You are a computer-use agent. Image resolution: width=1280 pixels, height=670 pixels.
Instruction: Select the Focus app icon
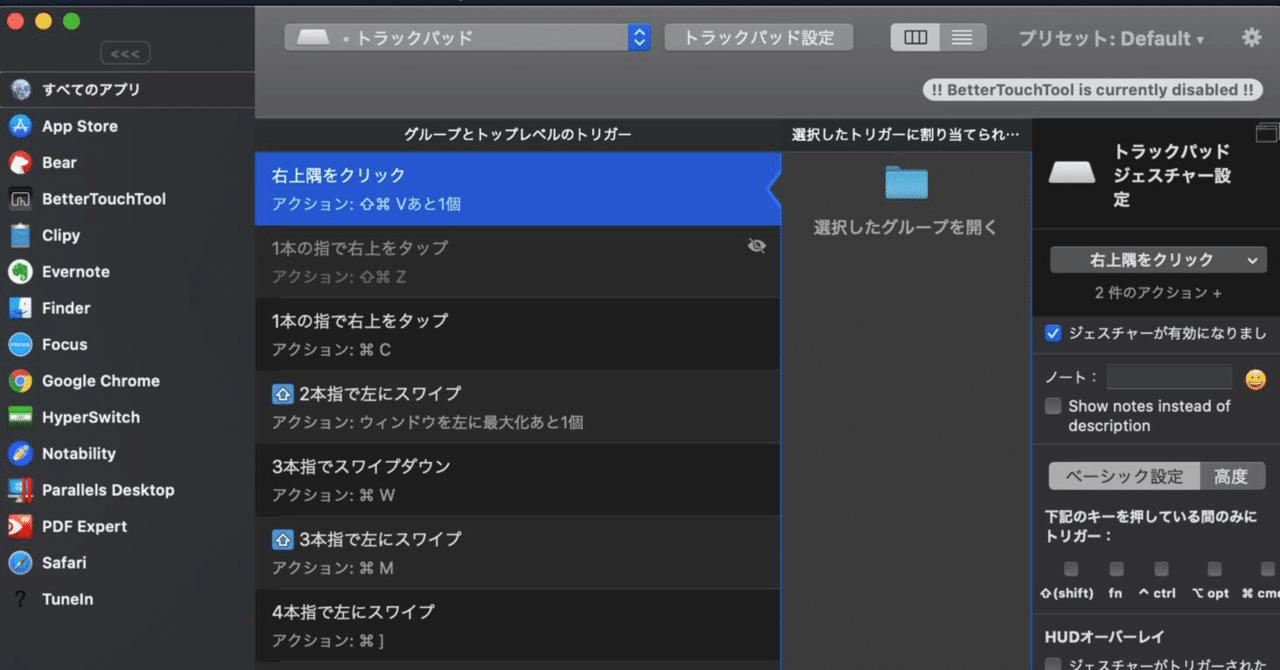21,345
